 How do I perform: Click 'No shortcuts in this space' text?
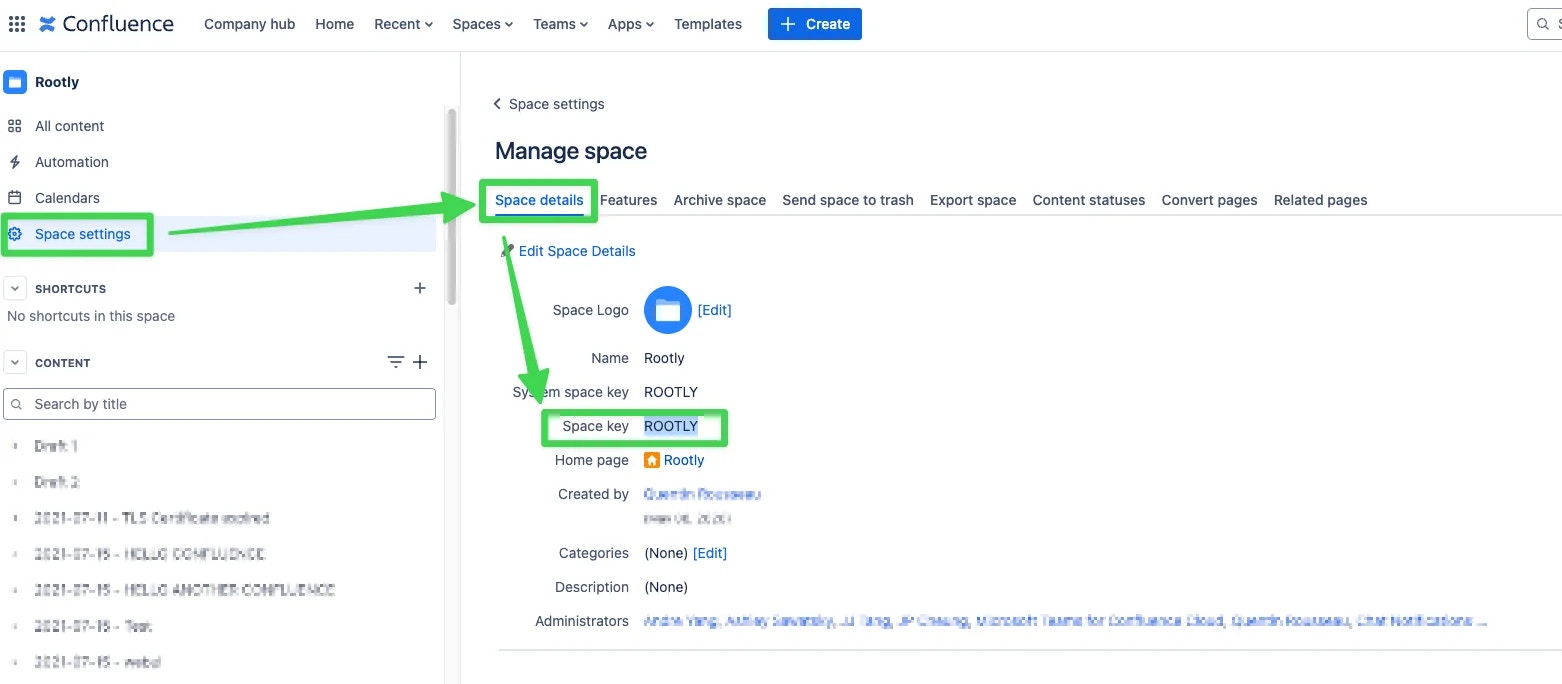click(91, 316)
